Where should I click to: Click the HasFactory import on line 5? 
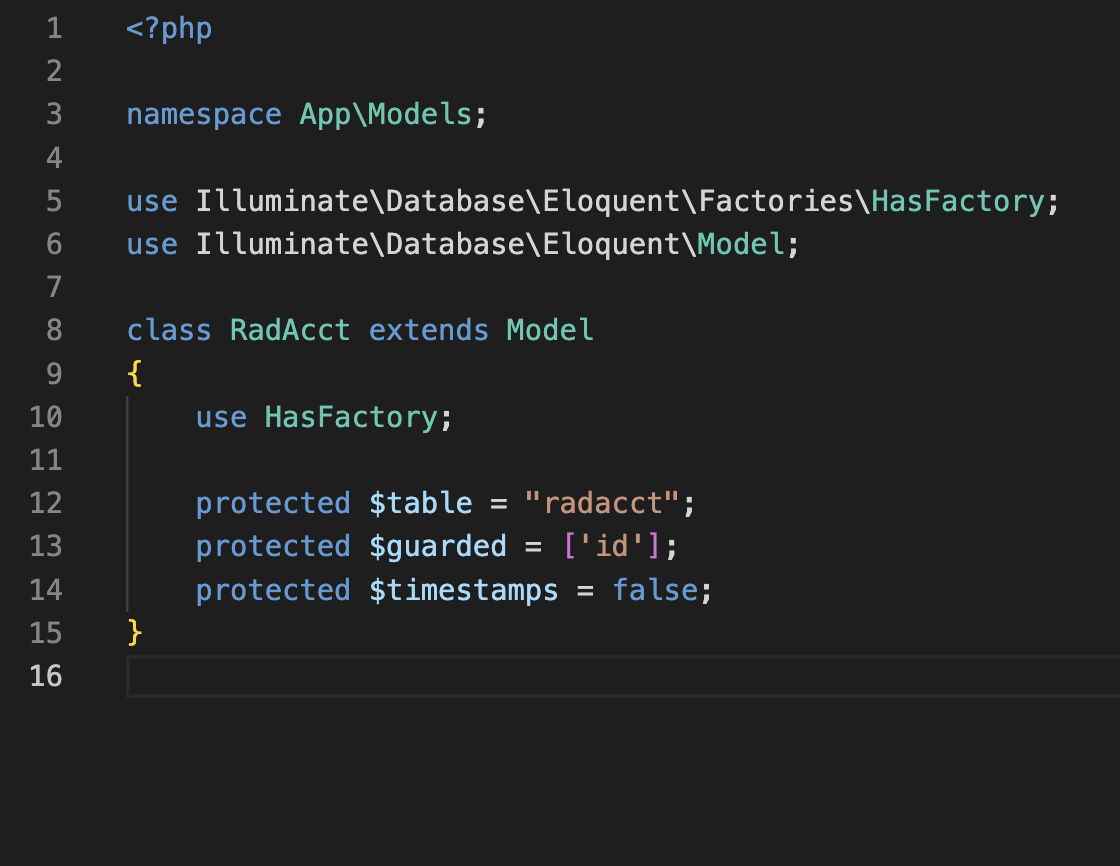click(956, 200)
